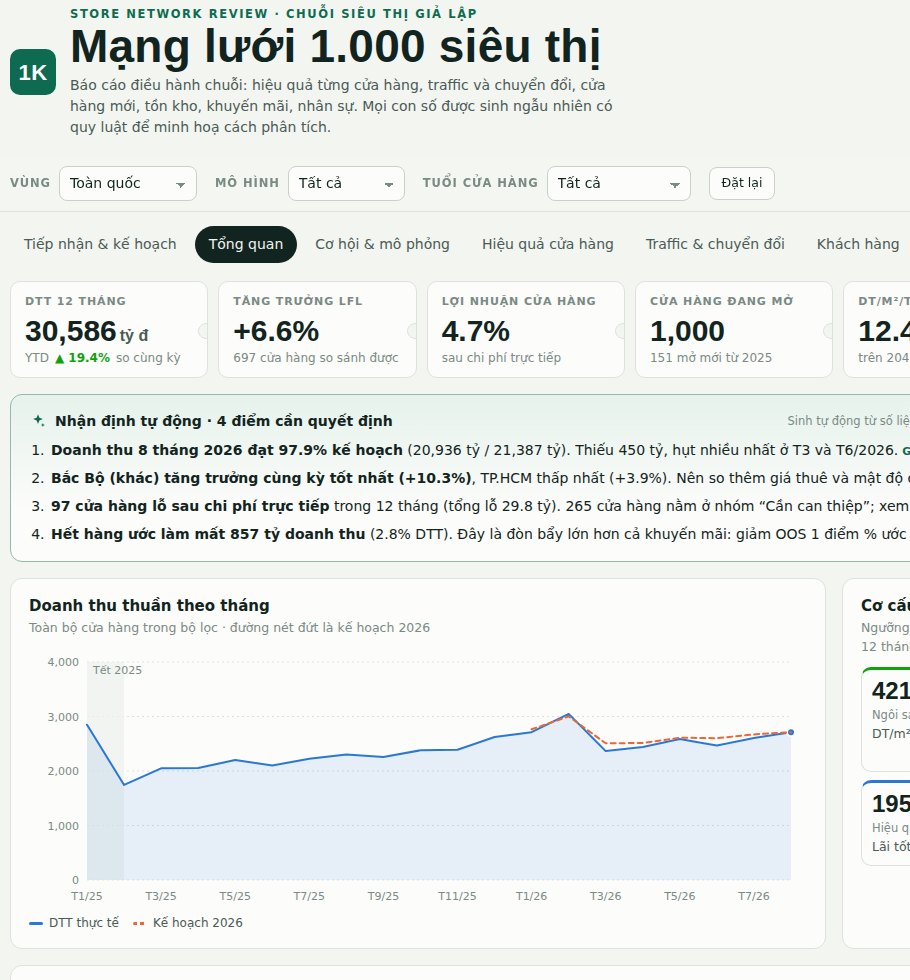The width and height of the screenshot is (910, 980).
Task: Click the Tết 2025 shaded marker on chart
Action: point(106,771)
